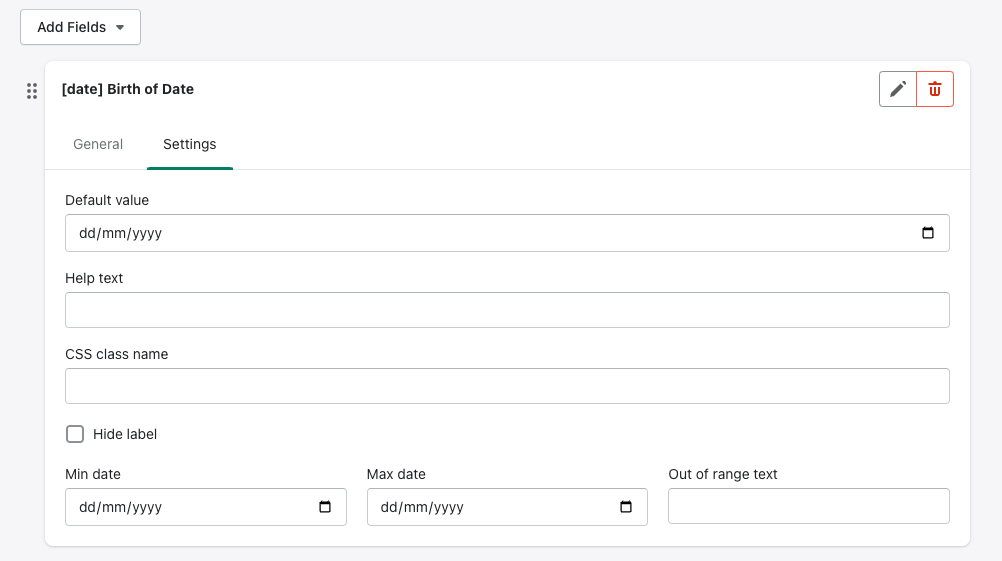
Task: Click the Default value date field
Action: click(480, 233)
